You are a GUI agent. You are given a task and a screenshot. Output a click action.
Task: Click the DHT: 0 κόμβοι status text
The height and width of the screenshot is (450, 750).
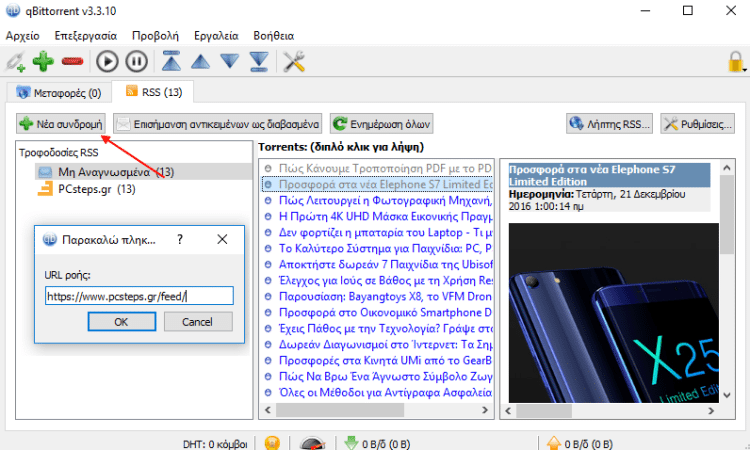[x=215, y=444]
